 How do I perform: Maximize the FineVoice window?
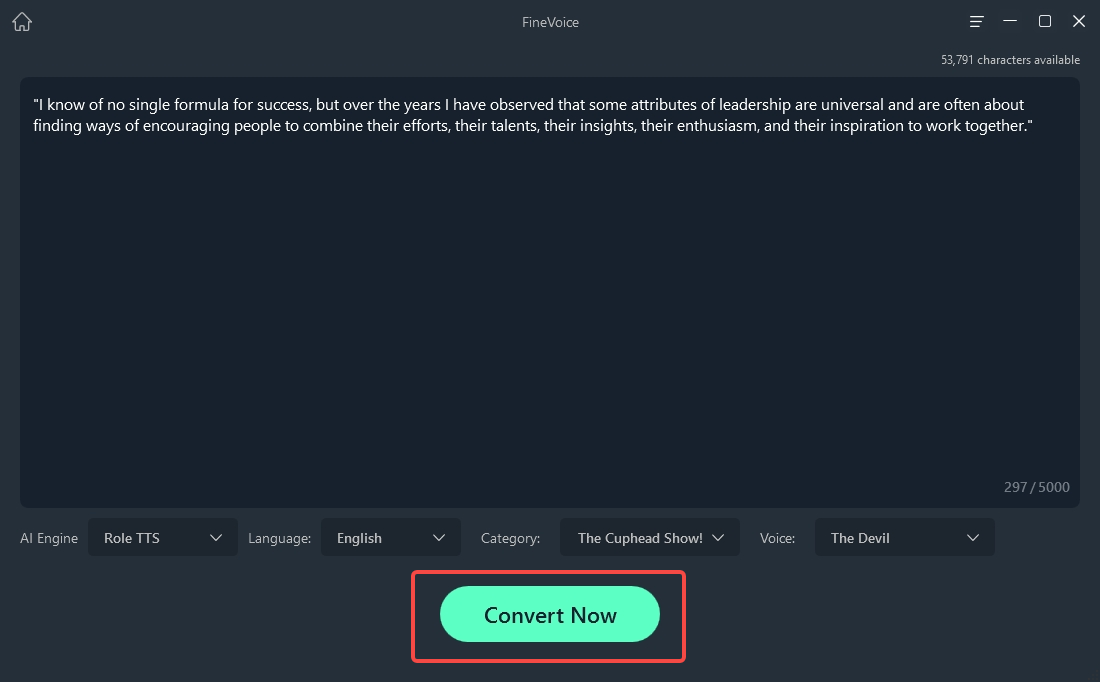click(x=1045, y=22)
